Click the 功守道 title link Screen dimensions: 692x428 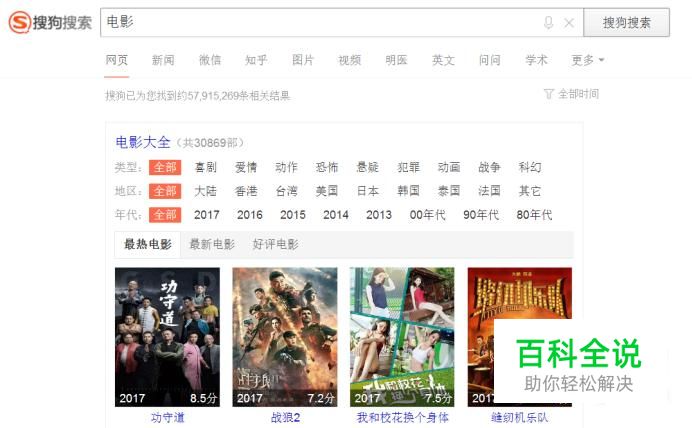[168, 417]
